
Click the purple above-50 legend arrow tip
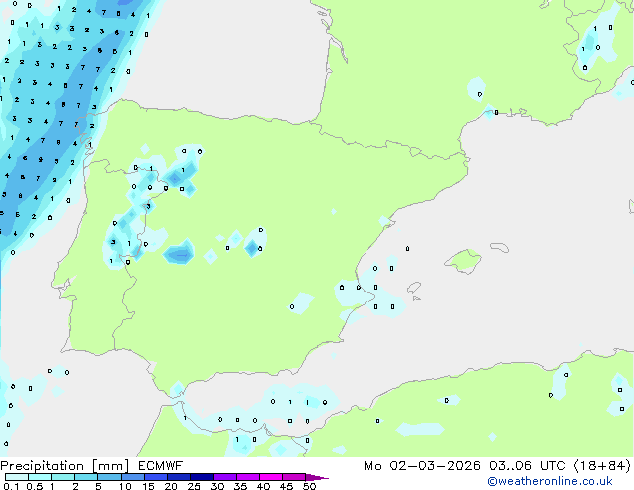point(317,477)
